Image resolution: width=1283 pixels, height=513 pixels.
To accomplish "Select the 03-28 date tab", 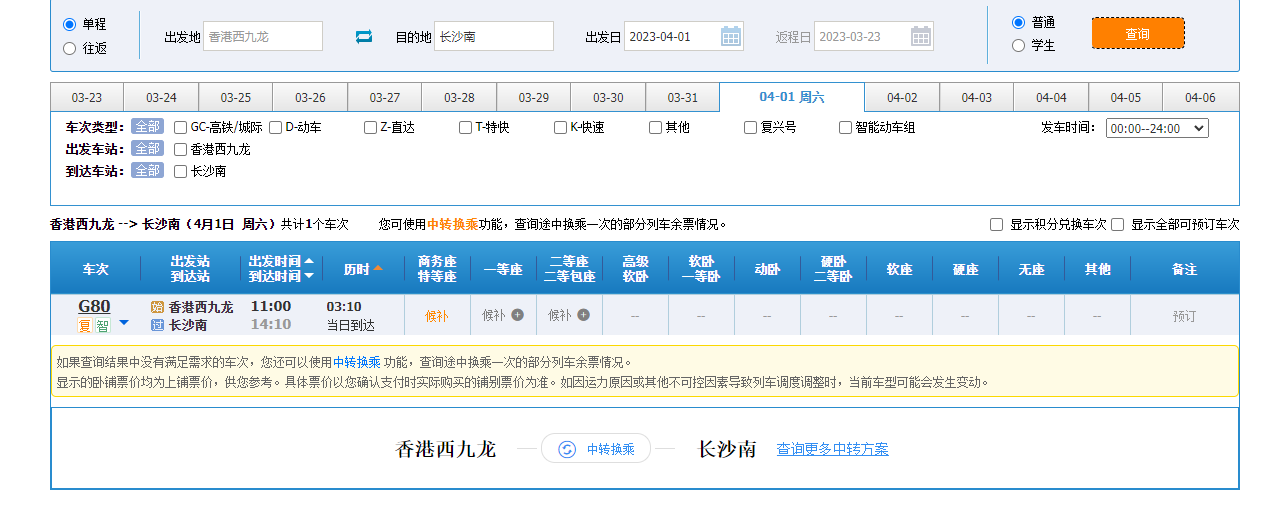I will click(459, 98).
